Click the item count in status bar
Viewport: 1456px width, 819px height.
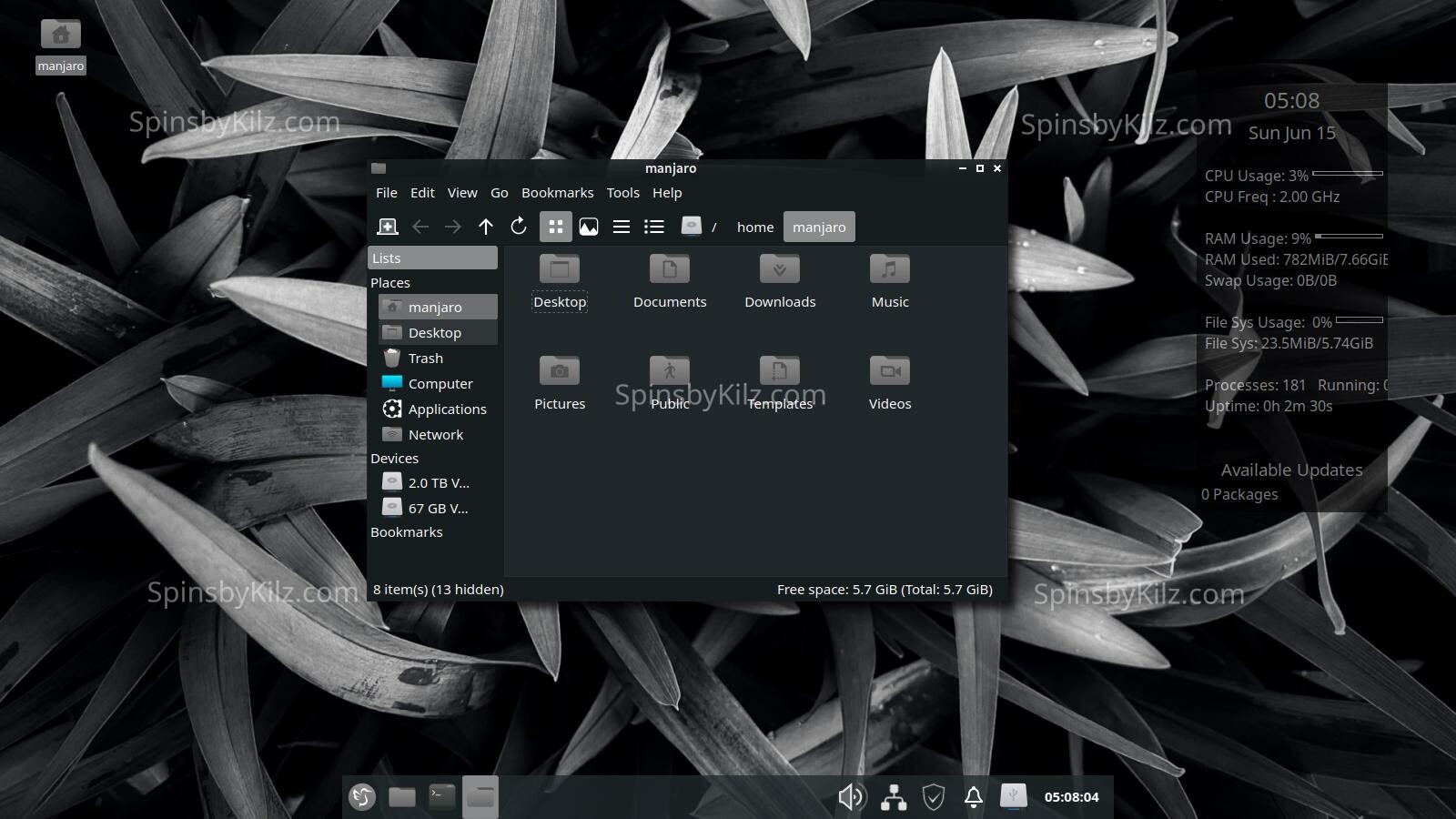coord(439,590)
